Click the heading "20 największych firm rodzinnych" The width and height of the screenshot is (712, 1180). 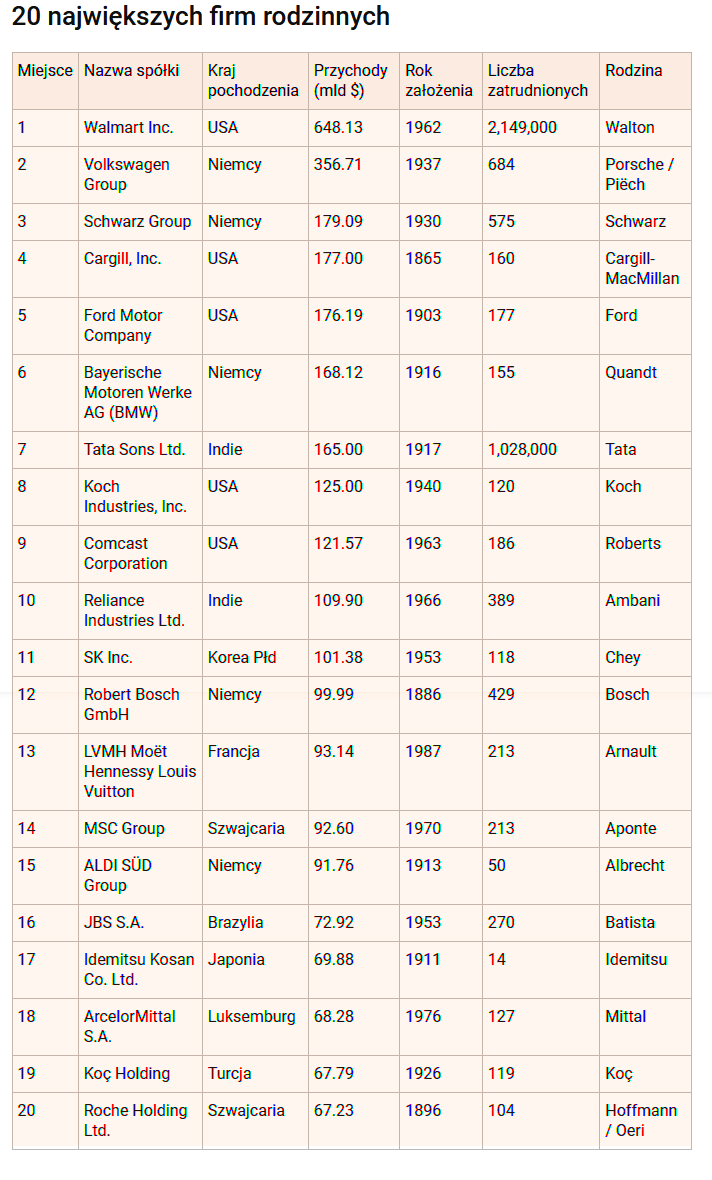(x=201, y=17)
